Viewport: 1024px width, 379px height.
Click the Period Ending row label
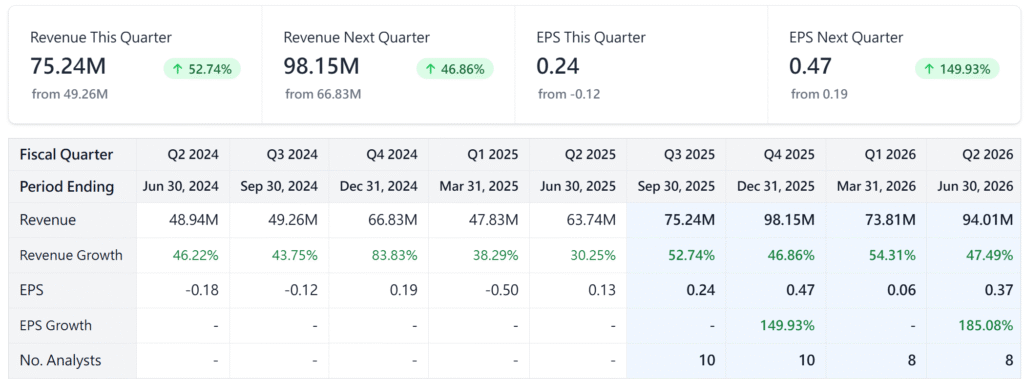pyautogui.click(x=67, y=186)
